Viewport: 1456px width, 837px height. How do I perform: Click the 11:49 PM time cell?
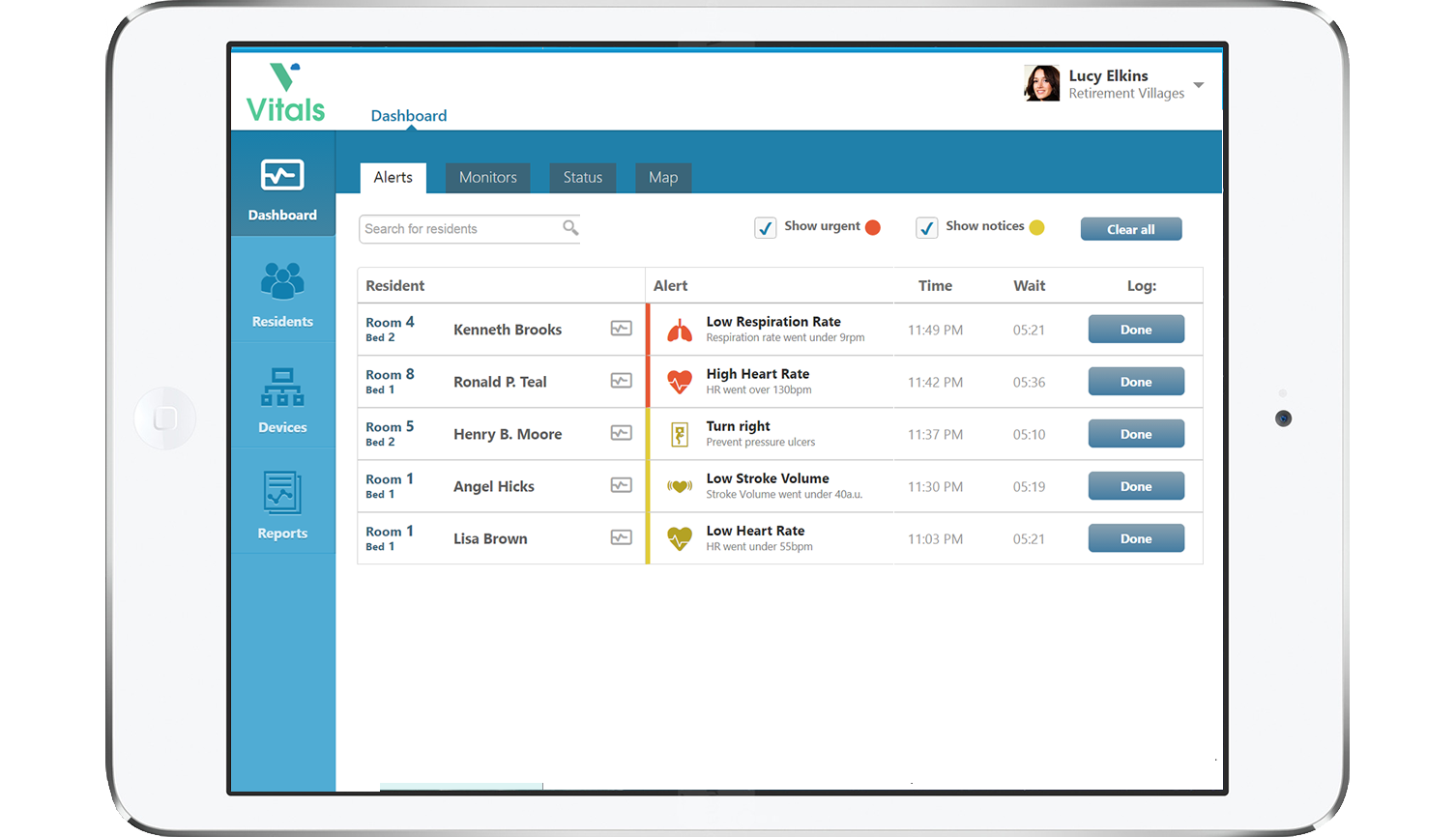click(x=935, y=330)
